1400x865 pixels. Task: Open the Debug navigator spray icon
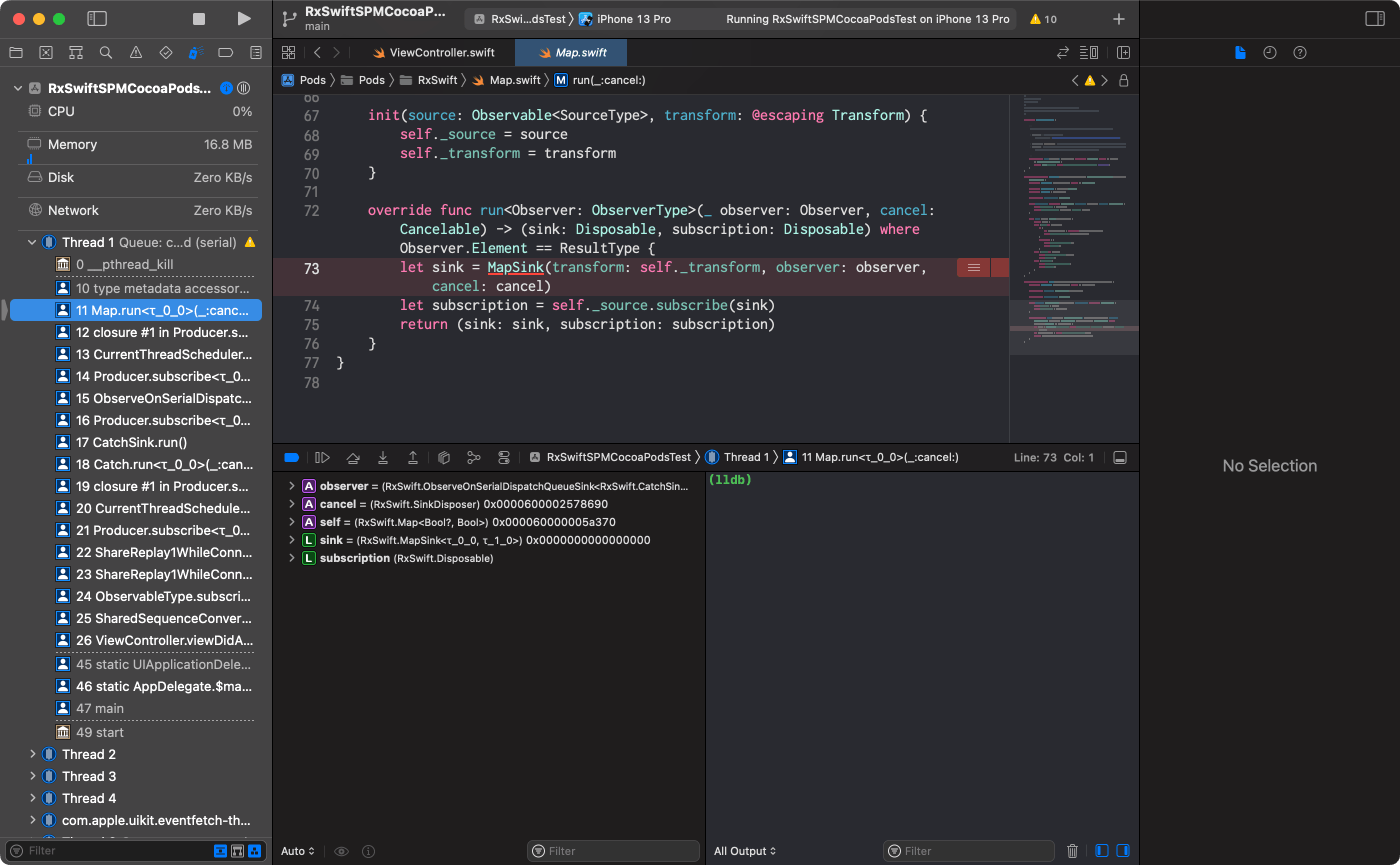point(196,52)
